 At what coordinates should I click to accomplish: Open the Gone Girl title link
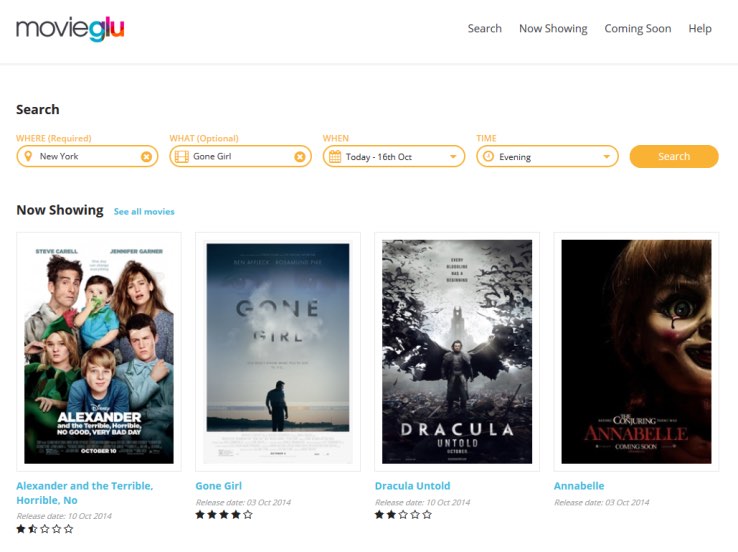pyautogui.click(x=218, y=486)
